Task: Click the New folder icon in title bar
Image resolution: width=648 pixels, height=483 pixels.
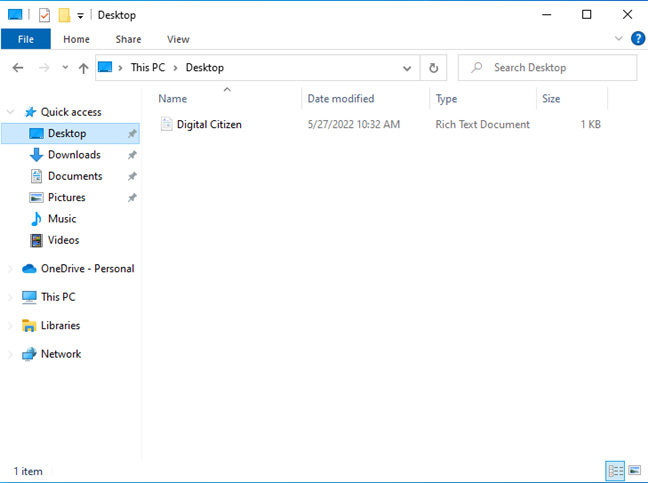Action: click(64, 15)
